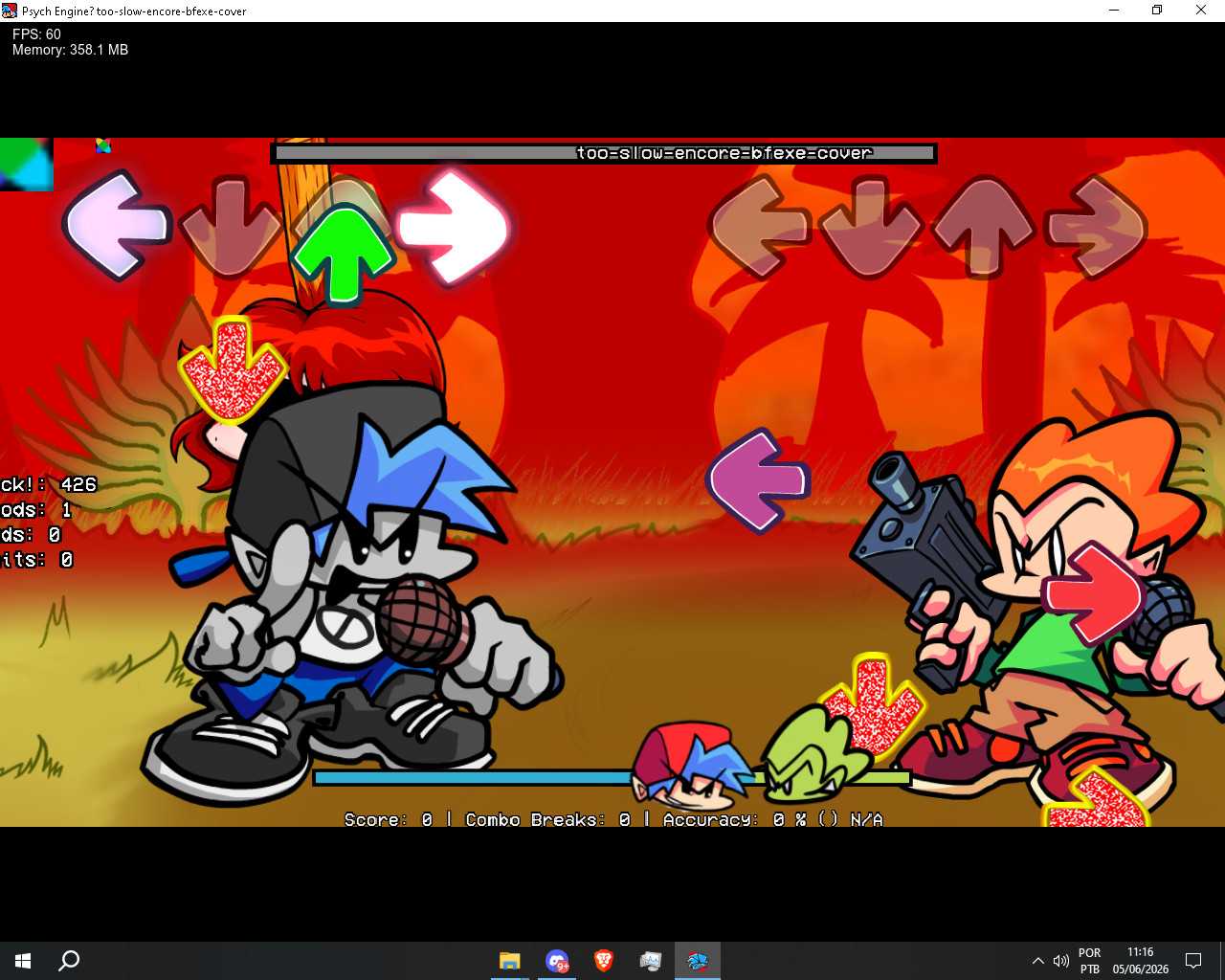Click the blue health bar portion

pyautogui.click(x=473, y=778)
